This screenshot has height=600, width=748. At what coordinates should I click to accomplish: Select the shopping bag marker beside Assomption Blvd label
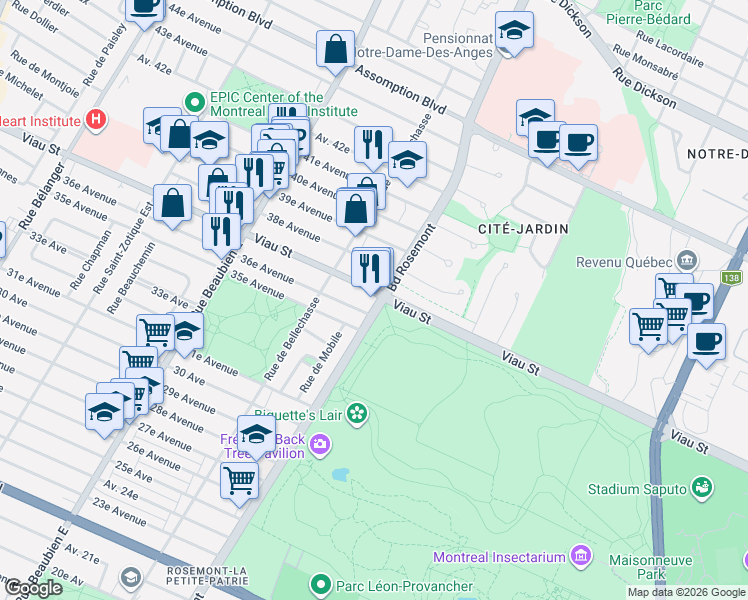(x=335, y=50)
